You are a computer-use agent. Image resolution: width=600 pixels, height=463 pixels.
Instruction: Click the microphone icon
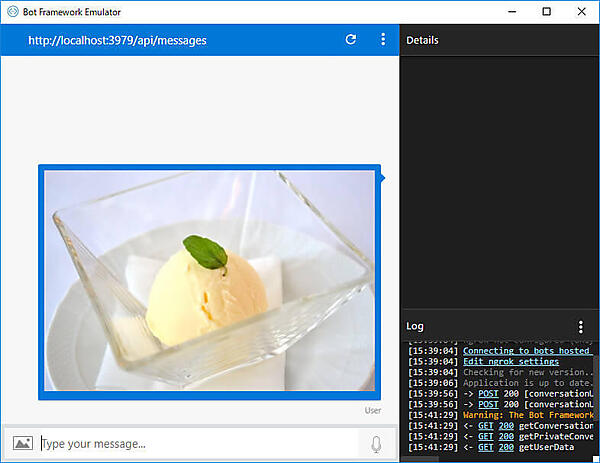point(376,444)
